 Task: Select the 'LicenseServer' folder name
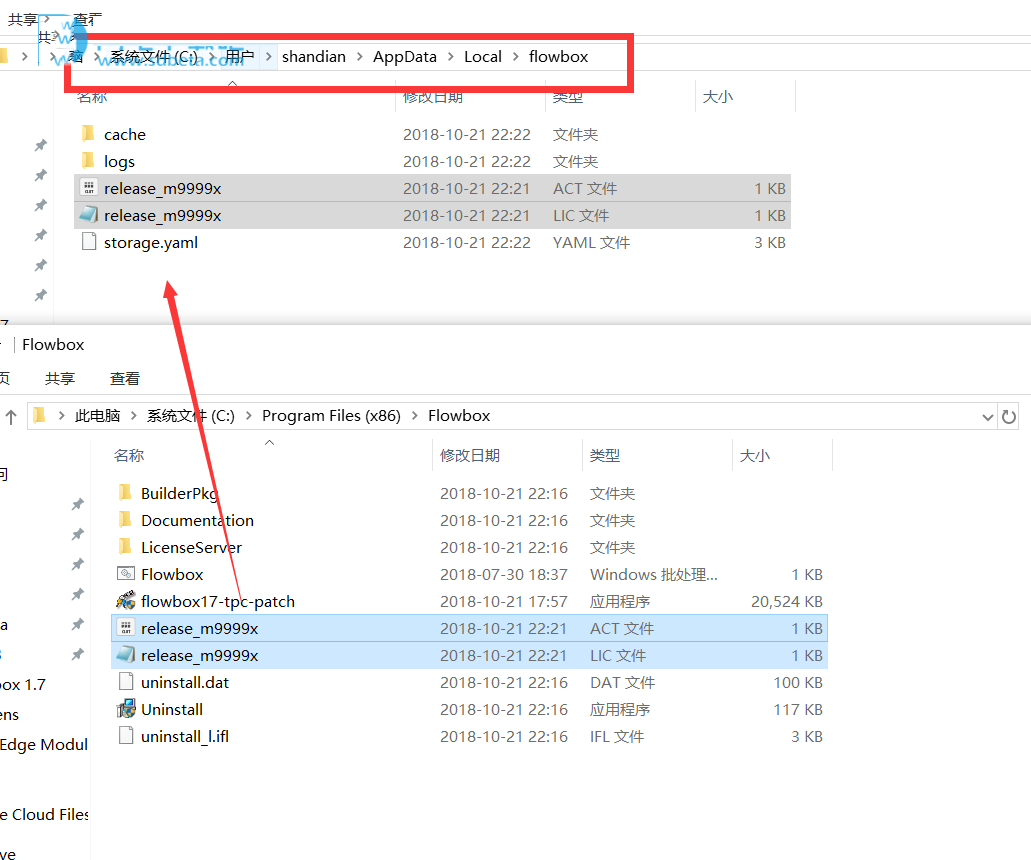[x=191, y=547]
